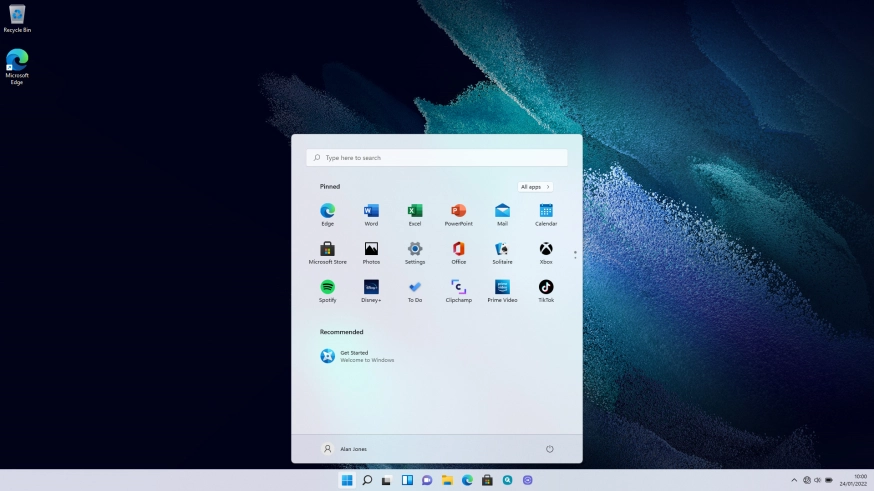Launch Word from pinned apps
Image resolution: width=874 pixels, height=491 pixels.
(x=371, y=211)
